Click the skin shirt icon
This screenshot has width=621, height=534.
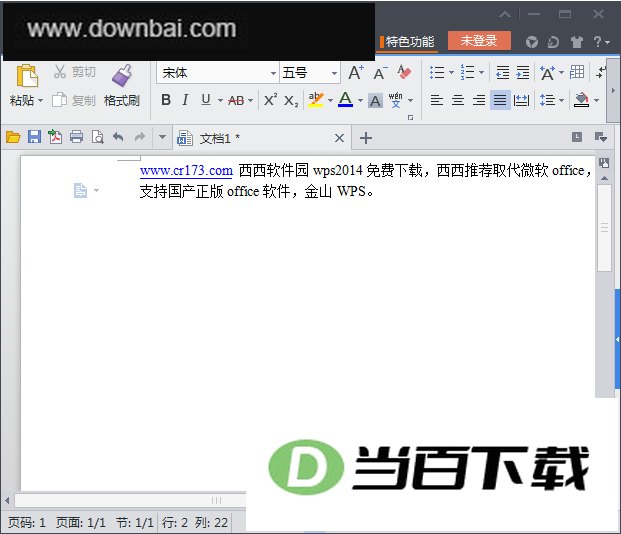tap(577, 42)
